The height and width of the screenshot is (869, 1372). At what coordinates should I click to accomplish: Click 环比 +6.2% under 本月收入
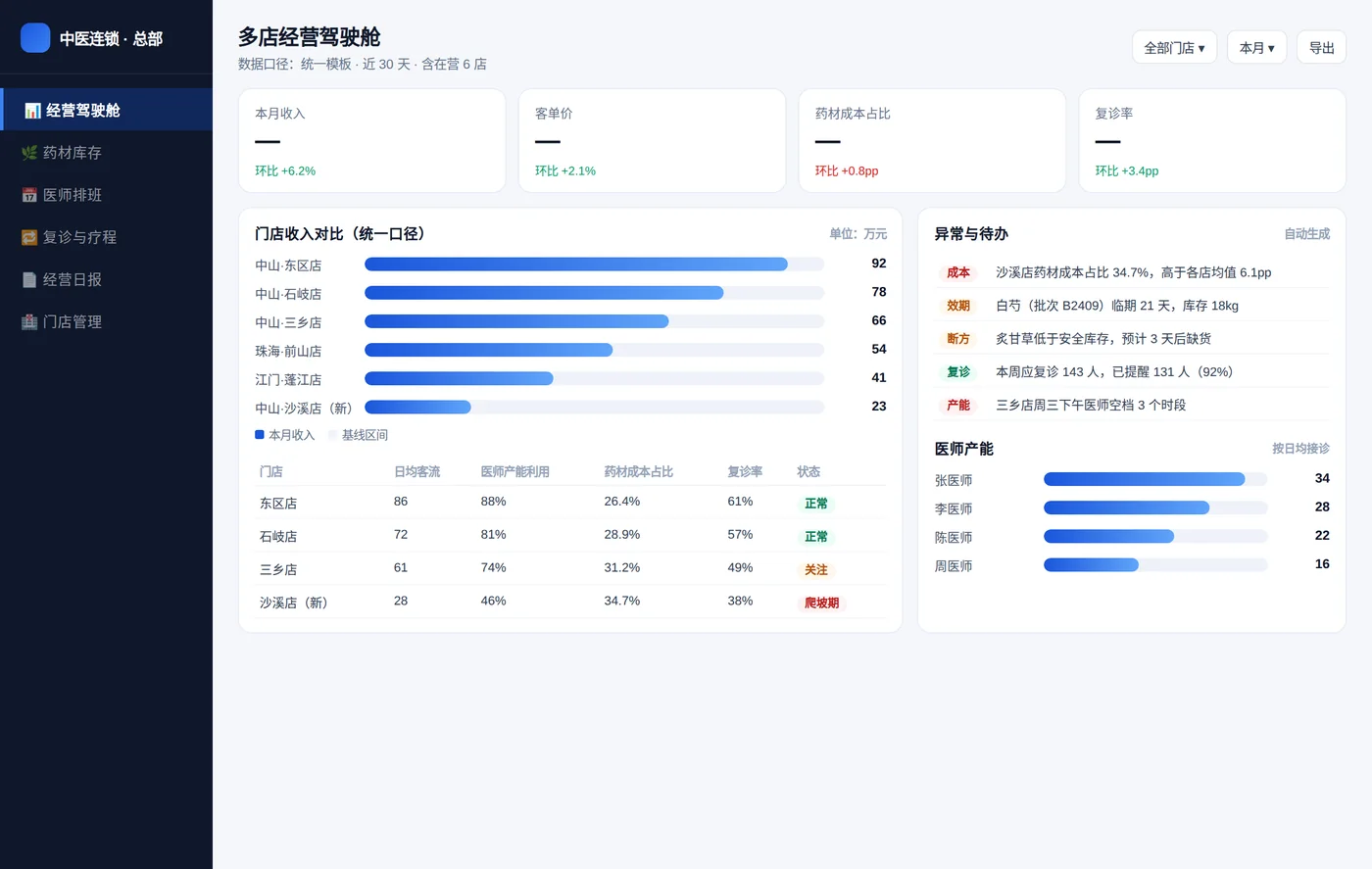[285, 171]
